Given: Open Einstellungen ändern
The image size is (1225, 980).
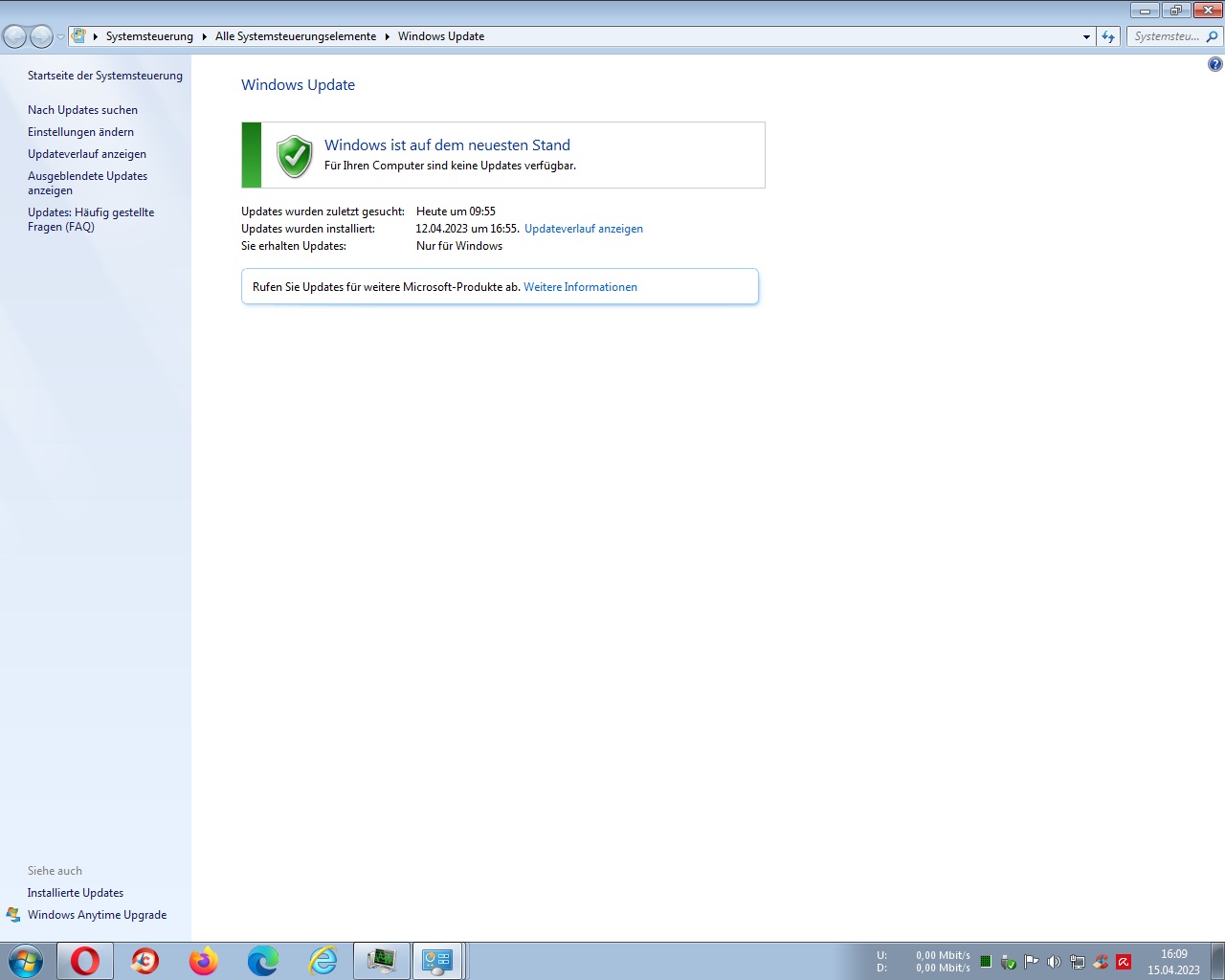Looking at the screenshot, I should tap(80, 132).
